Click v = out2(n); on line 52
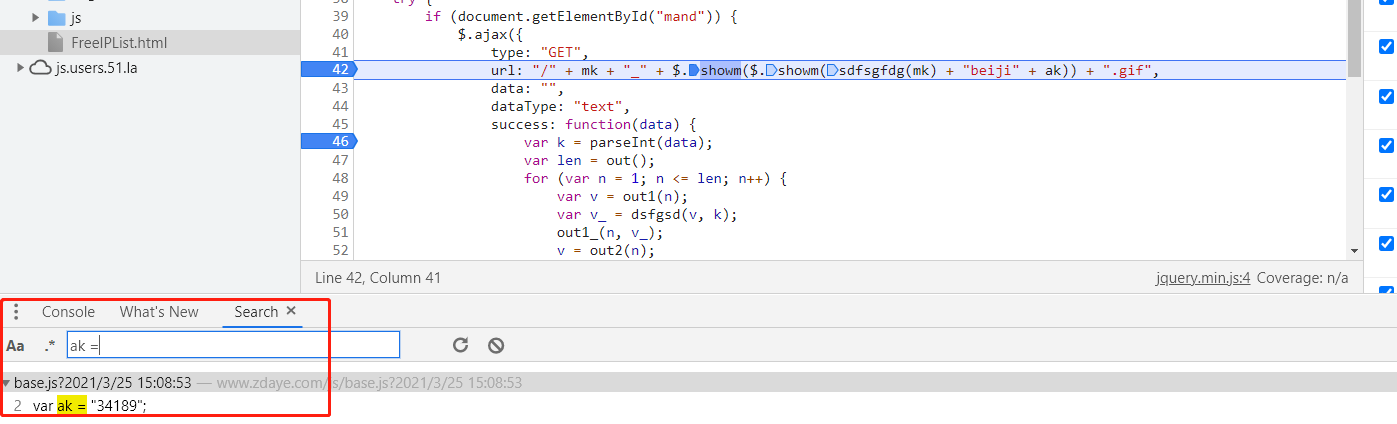The width and height of the screenshot is (1397, 424). point(606,250)
